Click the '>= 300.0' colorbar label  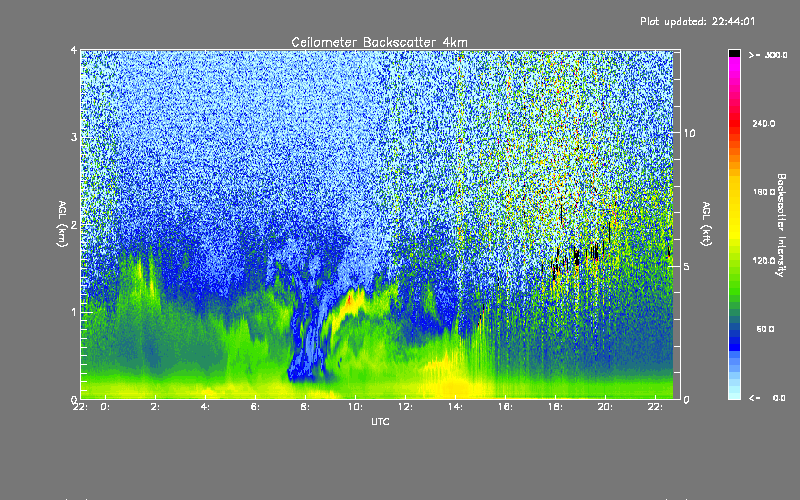pyautogui.click(x=768, y=55)
